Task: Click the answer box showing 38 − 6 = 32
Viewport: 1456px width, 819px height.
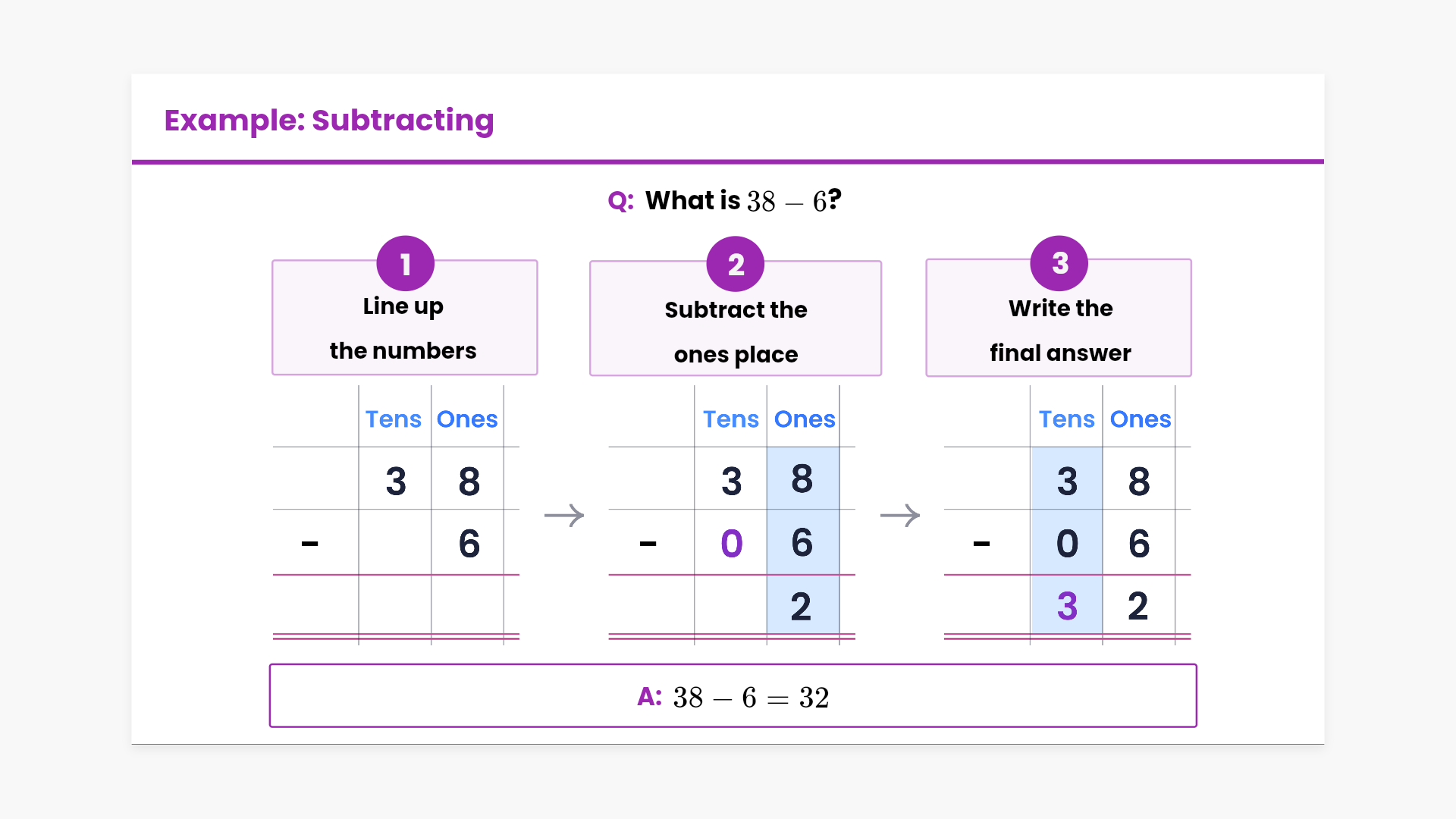Action: tap(733, 696)
